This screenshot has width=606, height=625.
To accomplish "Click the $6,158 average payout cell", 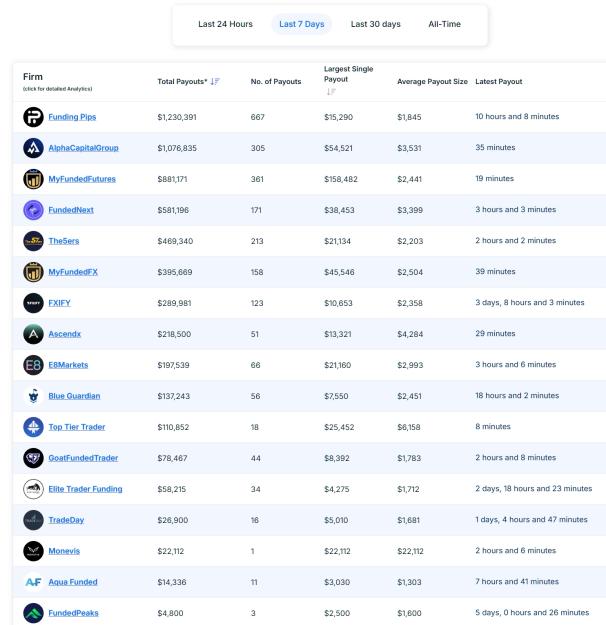I will (409, 427).
